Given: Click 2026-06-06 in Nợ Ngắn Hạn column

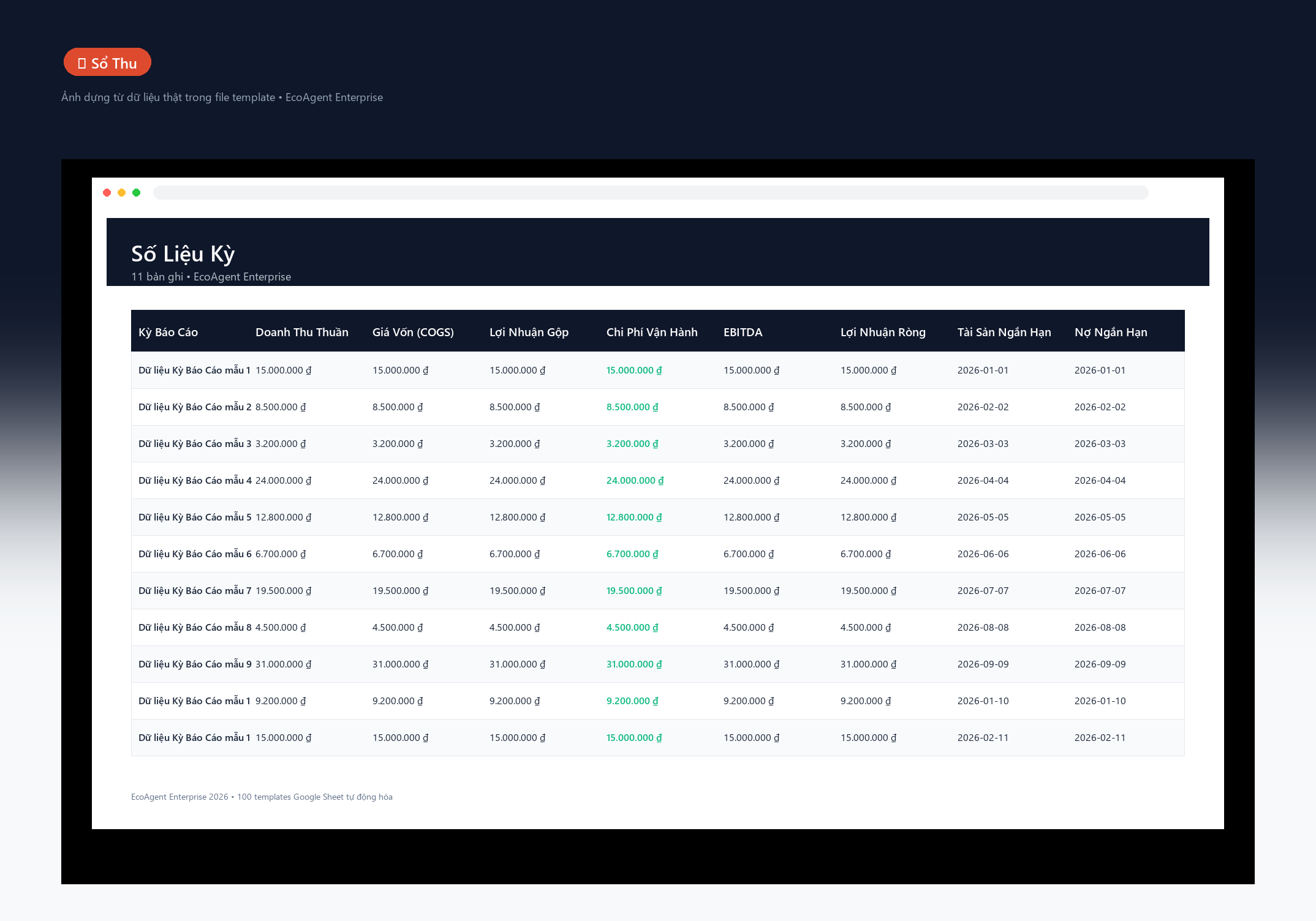Looking at the screenshot, I should 1100,554.
